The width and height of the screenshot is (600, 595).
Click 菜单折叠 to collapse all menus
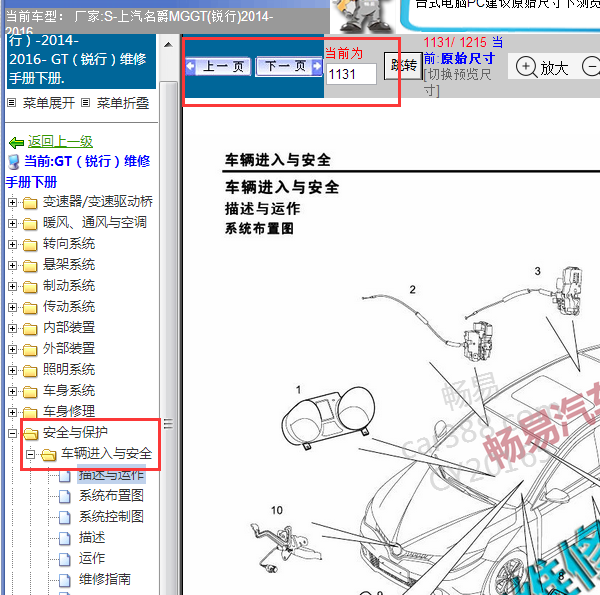pos(123,103)
